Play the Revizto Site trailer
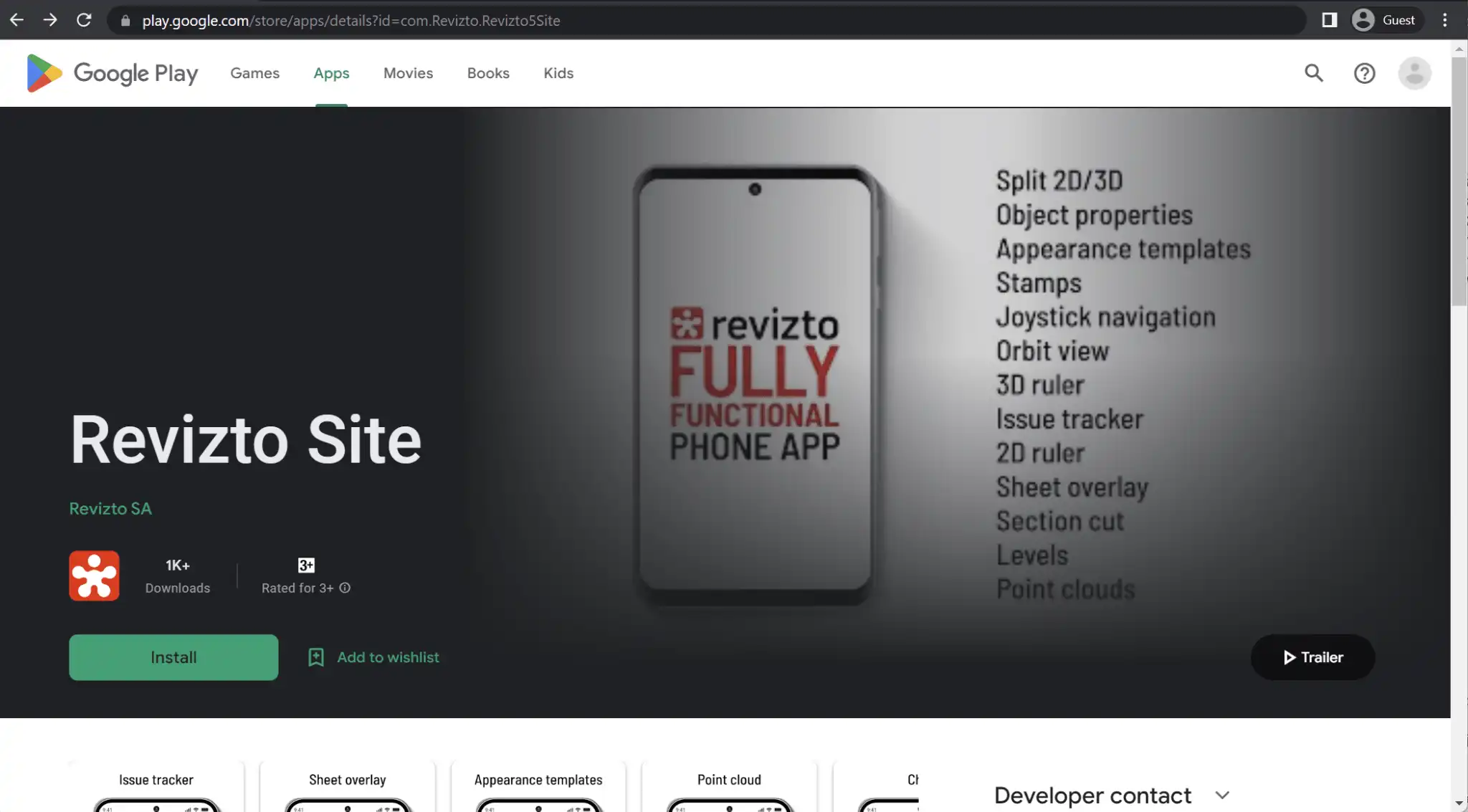This screenshot has height=812, width=1468. coord(1312,656)
